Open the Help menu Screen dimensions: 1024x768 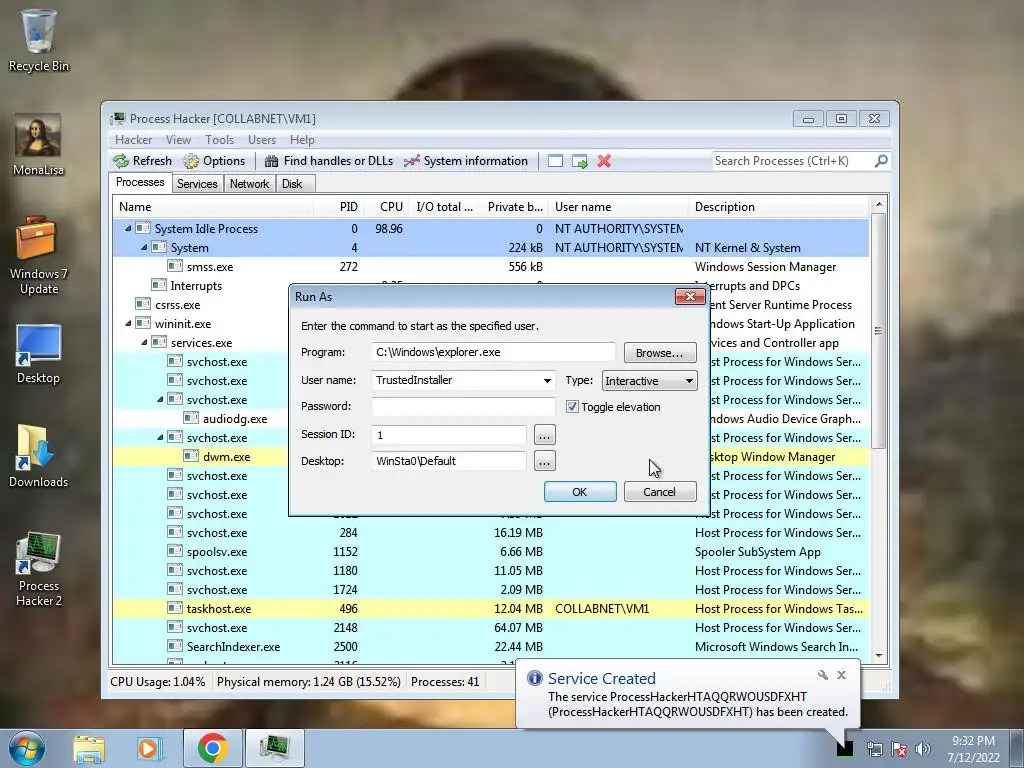(x=302, y=140)
